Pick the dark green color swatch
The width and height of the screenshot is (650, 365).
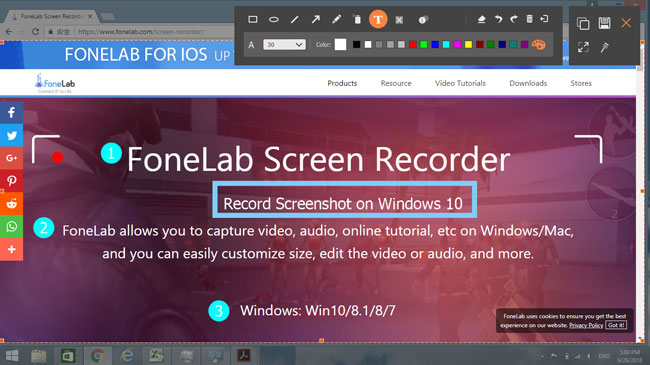pyautogui.click(x=491, y=44)
